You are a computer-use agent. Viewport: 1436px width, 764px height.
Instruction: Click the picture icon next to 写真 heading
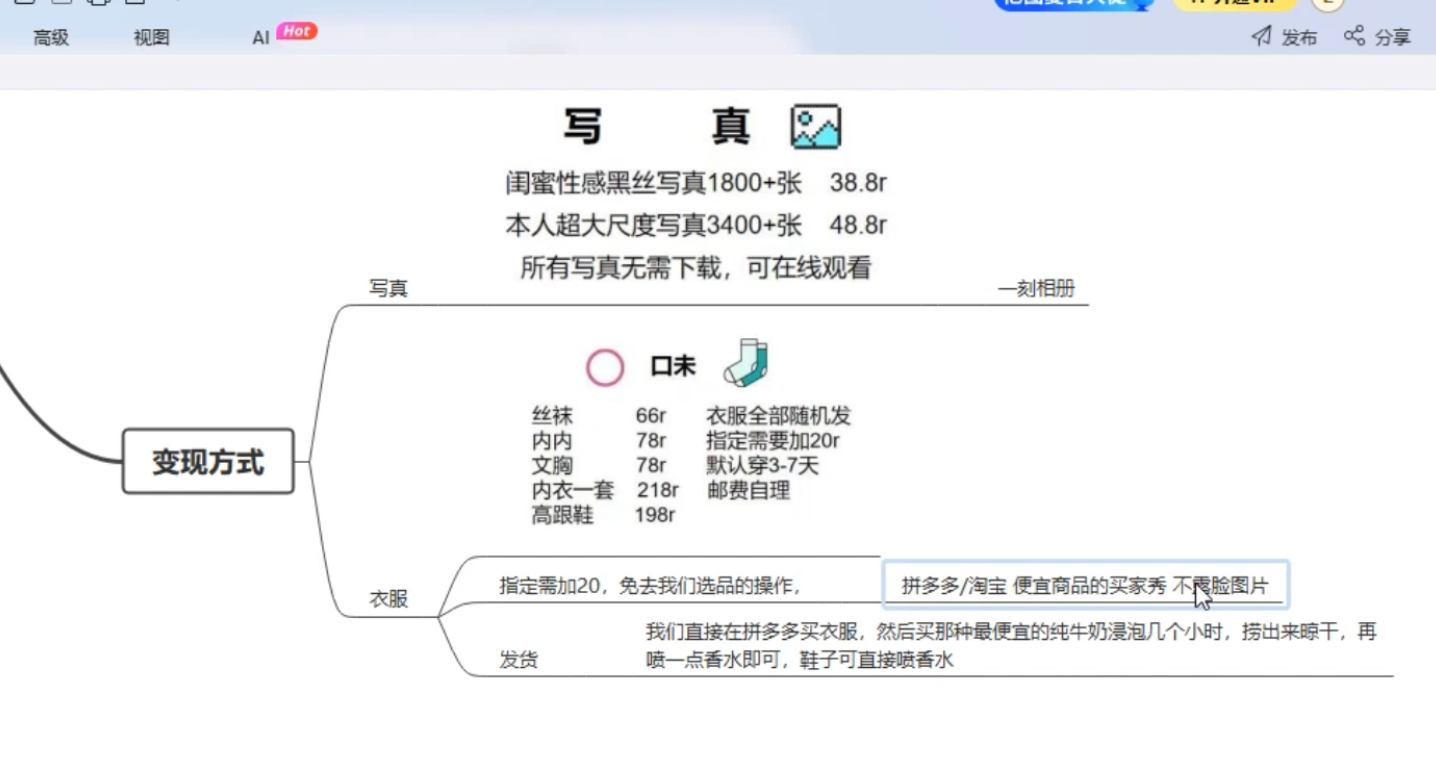coord(815,128)
